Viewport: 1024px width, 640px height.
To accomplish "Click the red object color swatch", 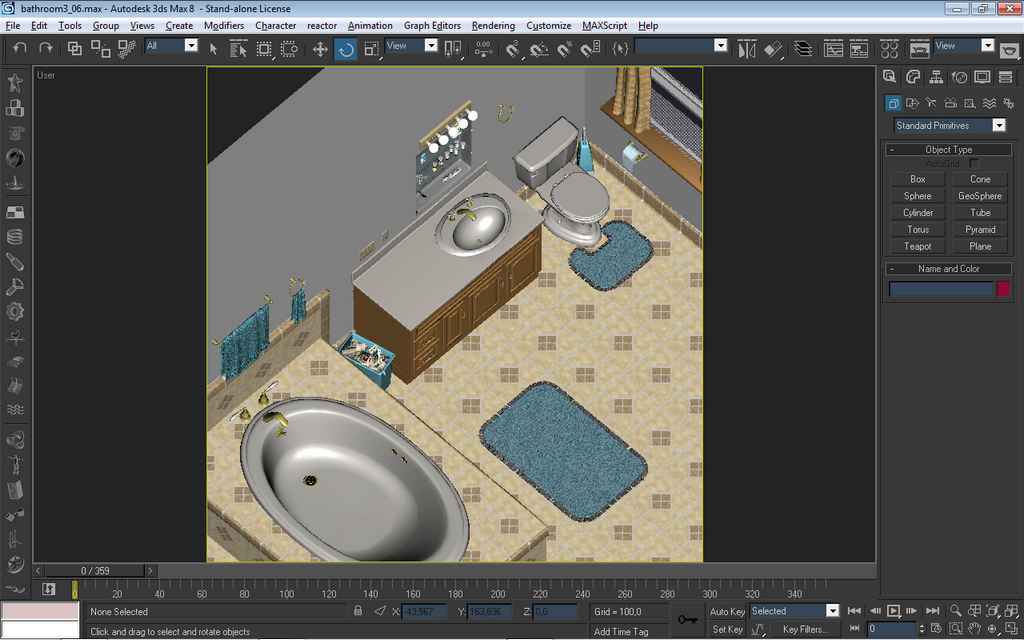I will tap(1003, 289).
